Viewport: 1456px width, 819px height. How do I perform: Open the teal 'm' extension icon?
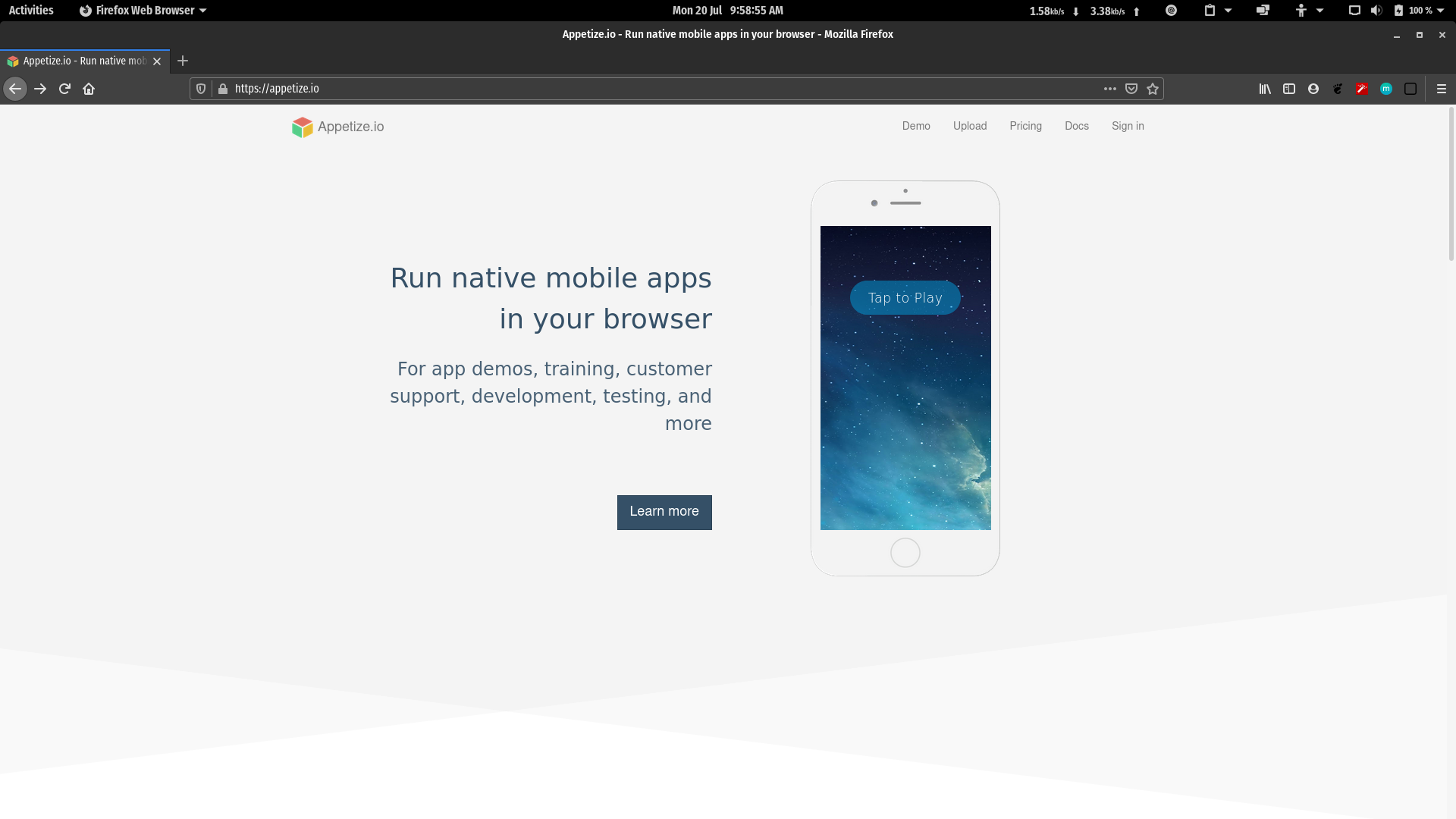tap(1386, 89)
